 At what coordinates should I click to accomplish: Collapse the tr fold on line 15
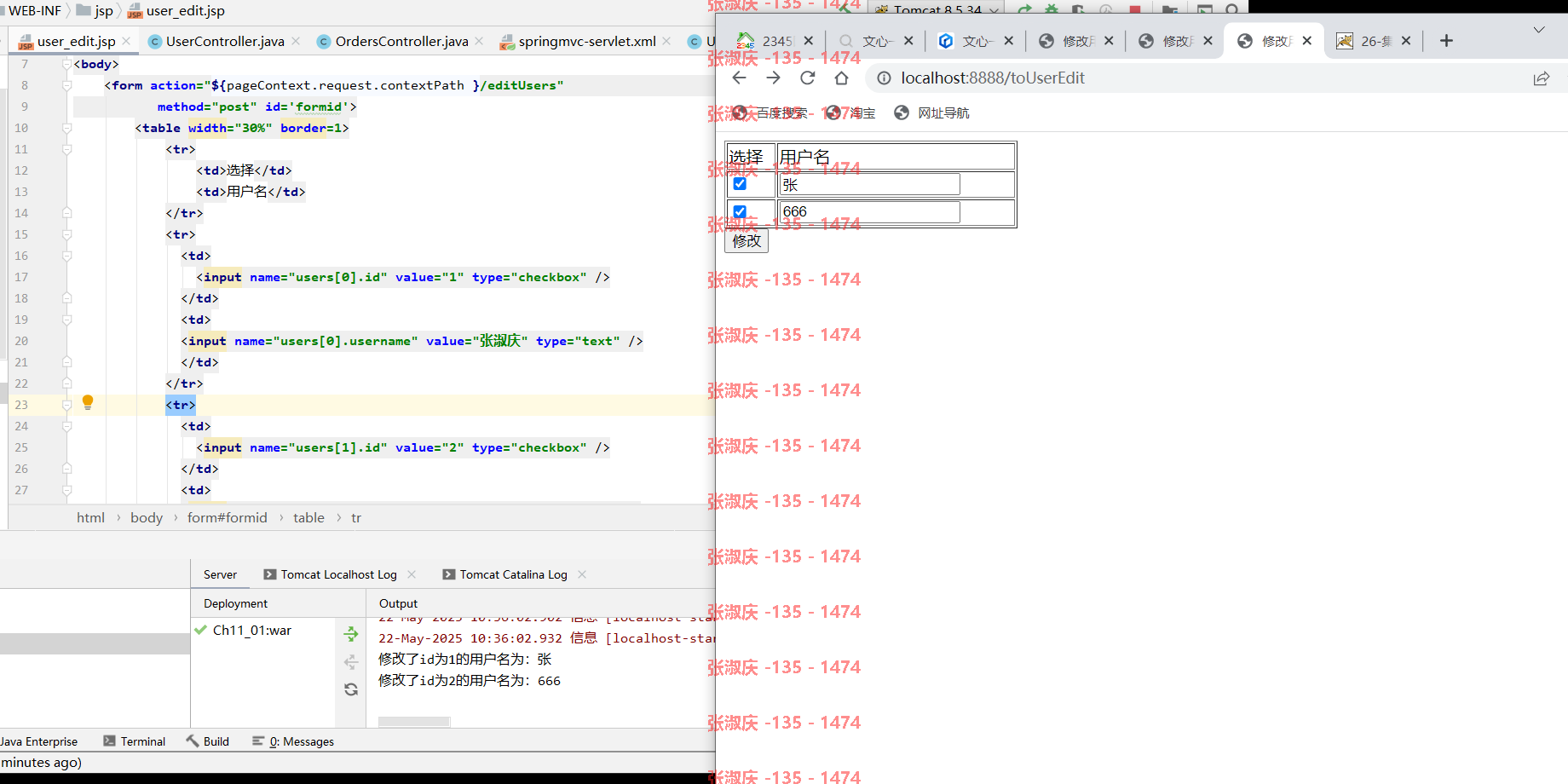point(66,234)
